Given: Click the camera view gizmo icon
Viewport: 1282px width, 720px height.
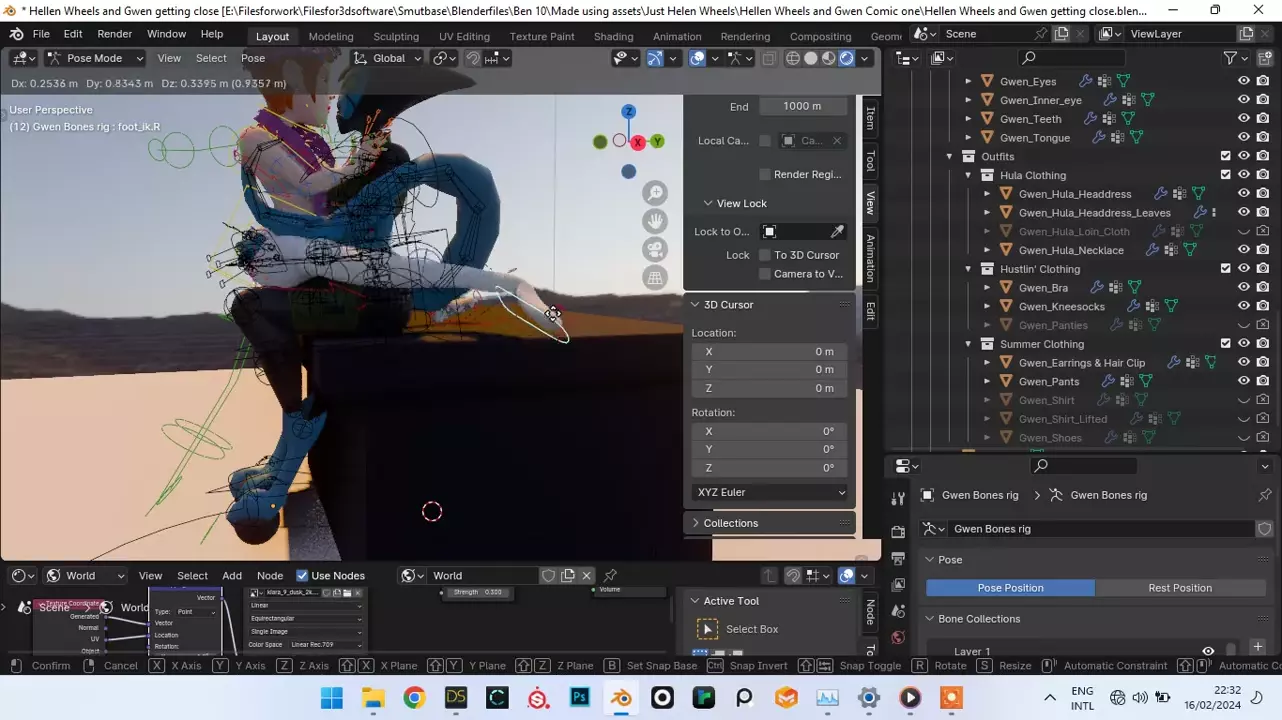Looking at the screenshot, I should pos(655,250).
